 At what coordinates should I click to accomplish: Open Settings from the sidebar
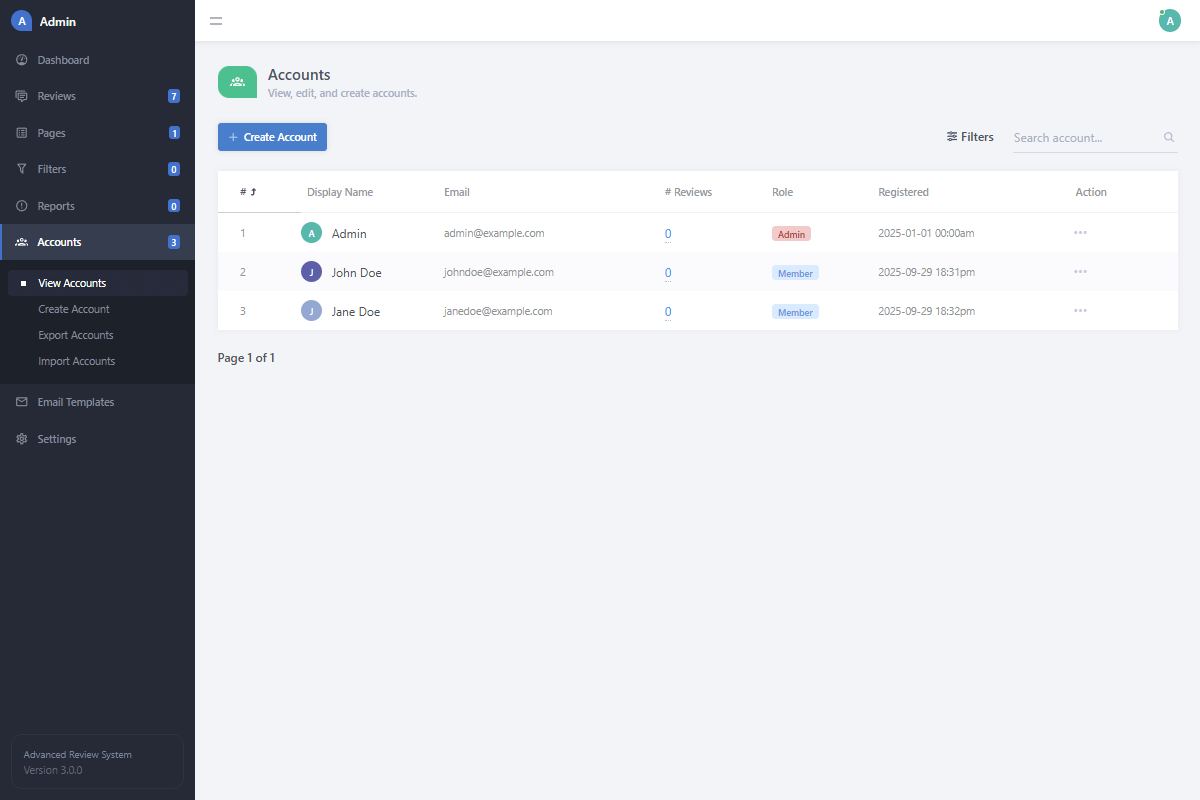[x=56, y=438]
